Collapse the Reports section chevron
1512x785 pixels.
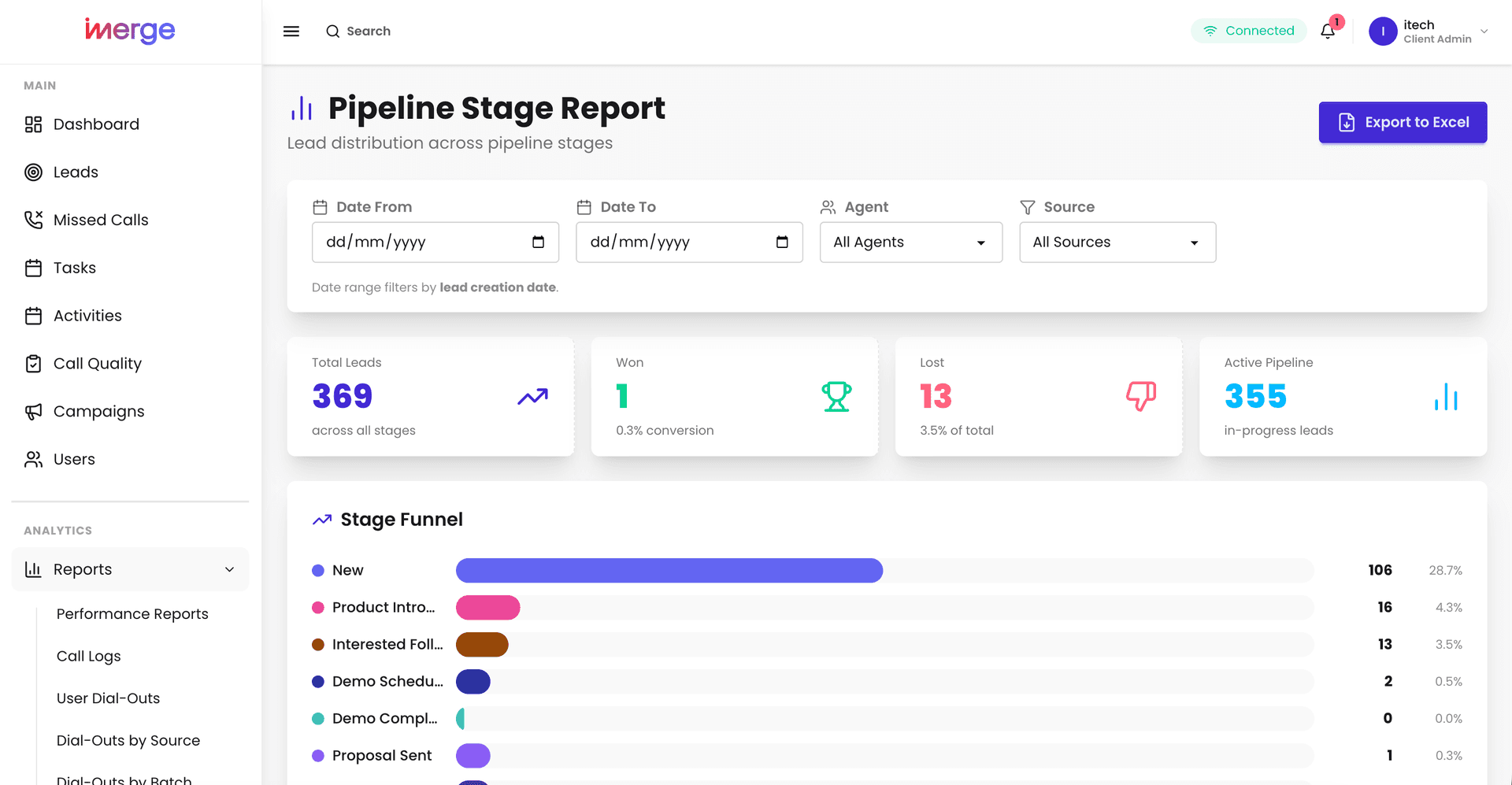coord(229,569)
